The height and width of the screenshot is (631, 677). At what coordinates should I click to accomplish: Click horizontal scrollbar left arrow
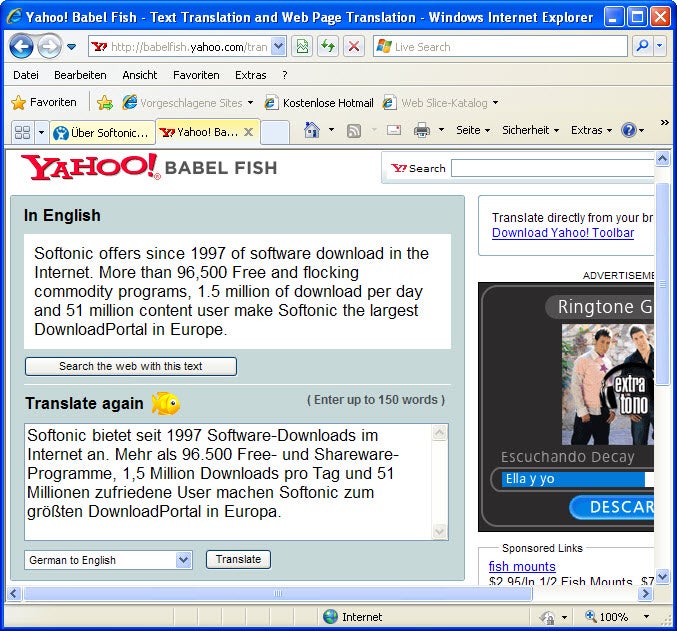coord(14,593)
